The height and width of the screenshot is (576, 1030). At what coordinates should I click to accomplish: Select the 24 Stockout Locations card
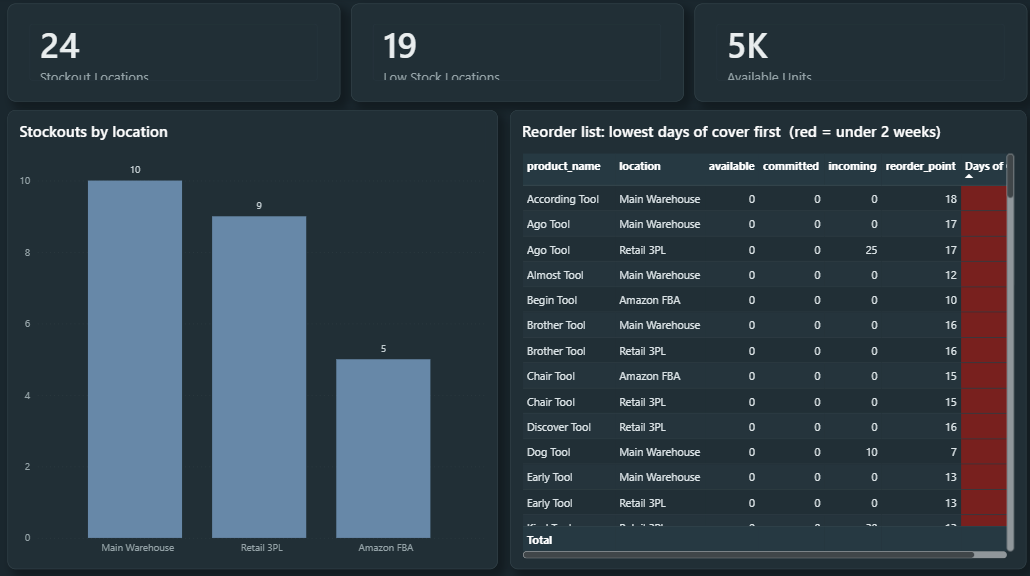(x=174, y=53)
